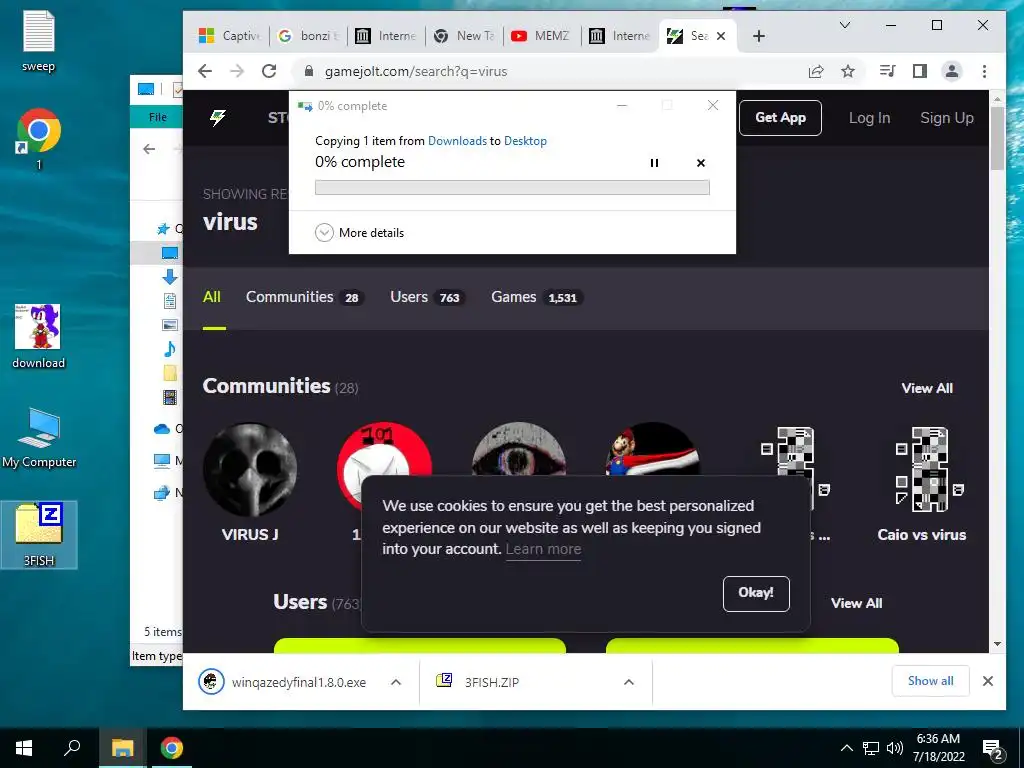
Task: Open the media control icon in Chrome
Action: pyautogui.click(x=888, y=71)
